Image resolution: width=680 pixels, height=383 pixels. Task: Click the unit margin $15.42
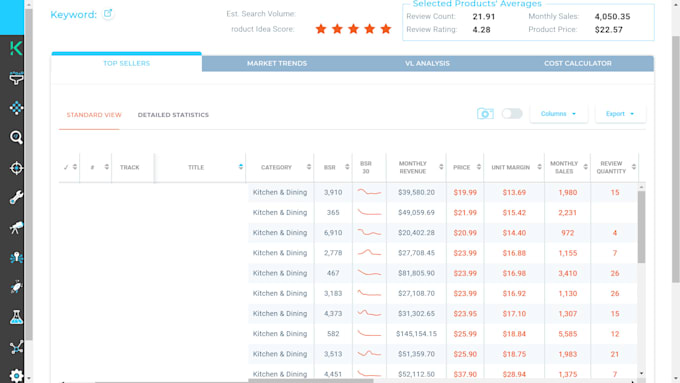coord(514,213)
